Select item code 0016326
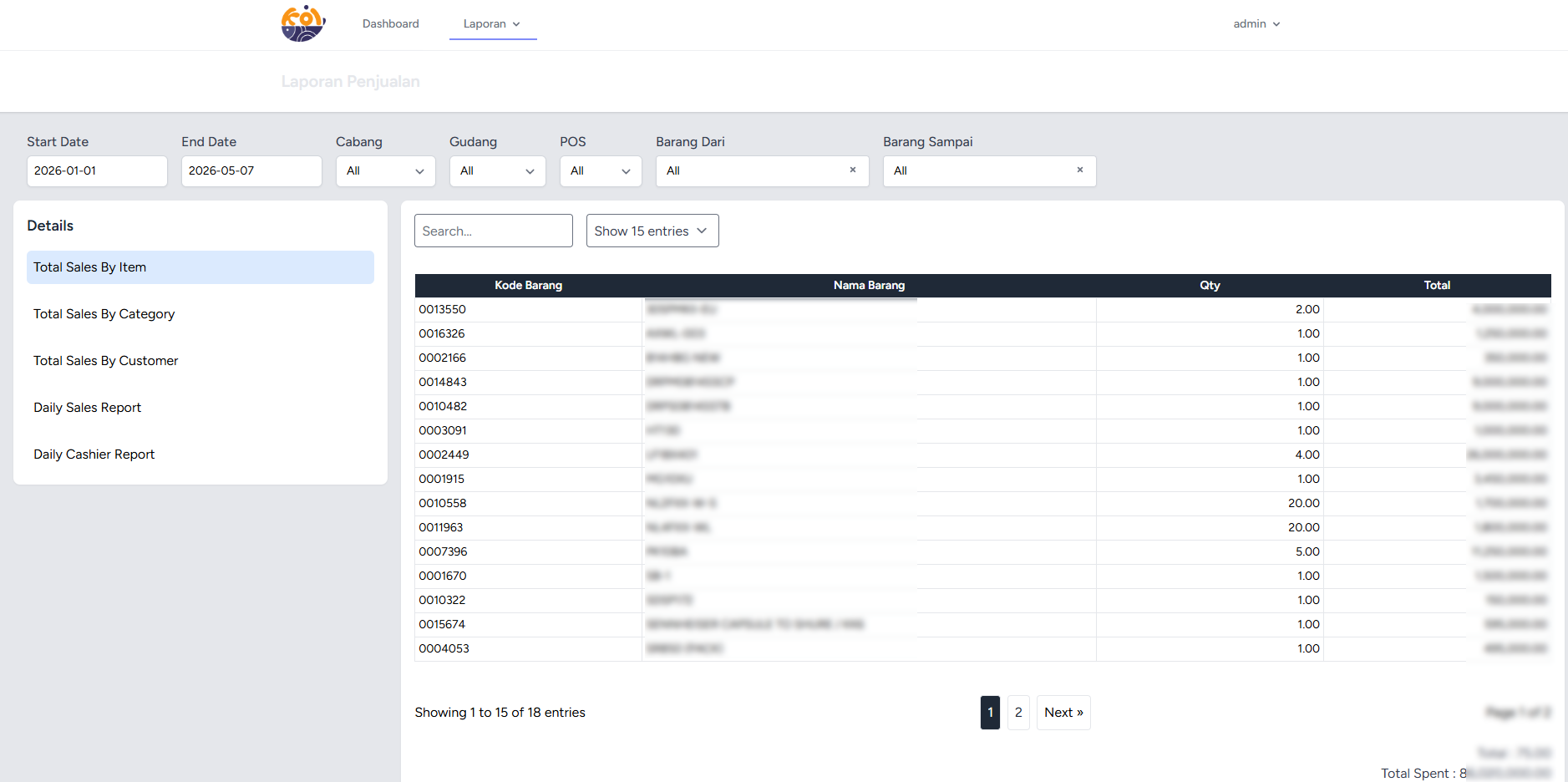 (x=442, y=333)
